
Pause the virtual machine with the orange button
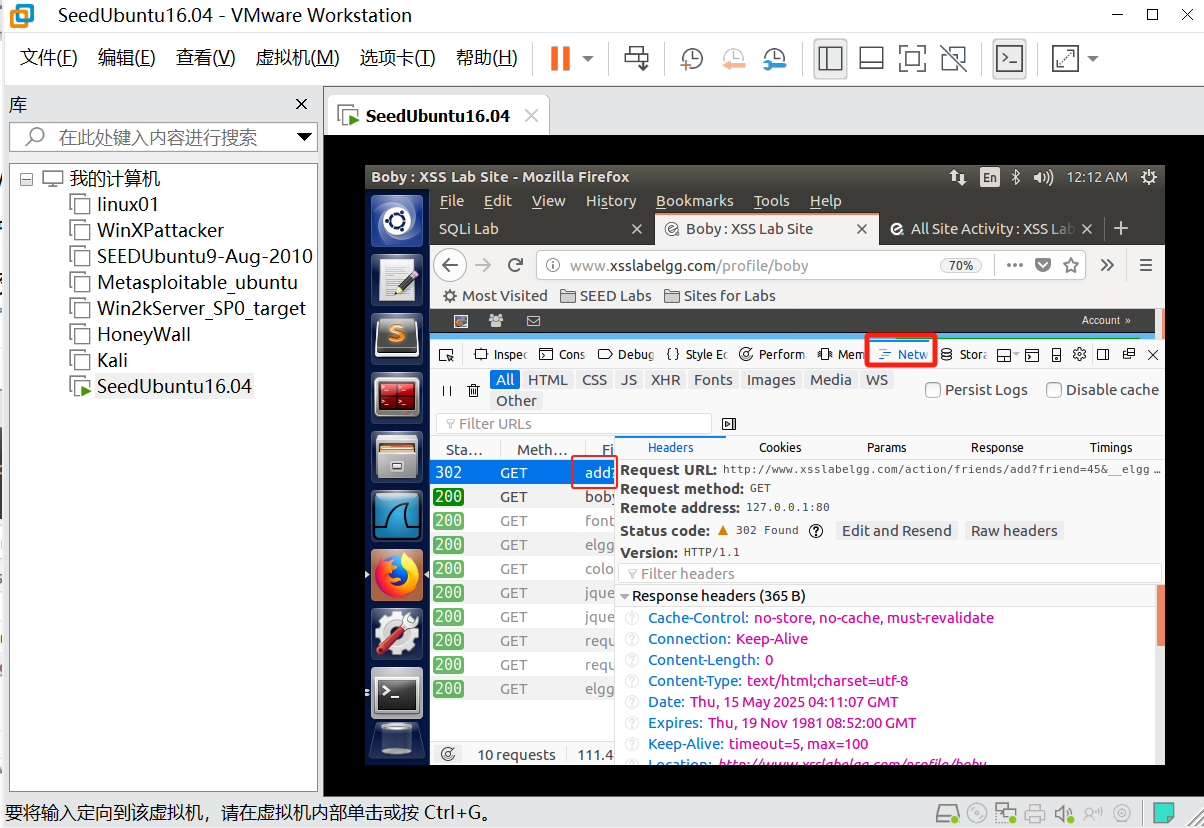point(560,59)
